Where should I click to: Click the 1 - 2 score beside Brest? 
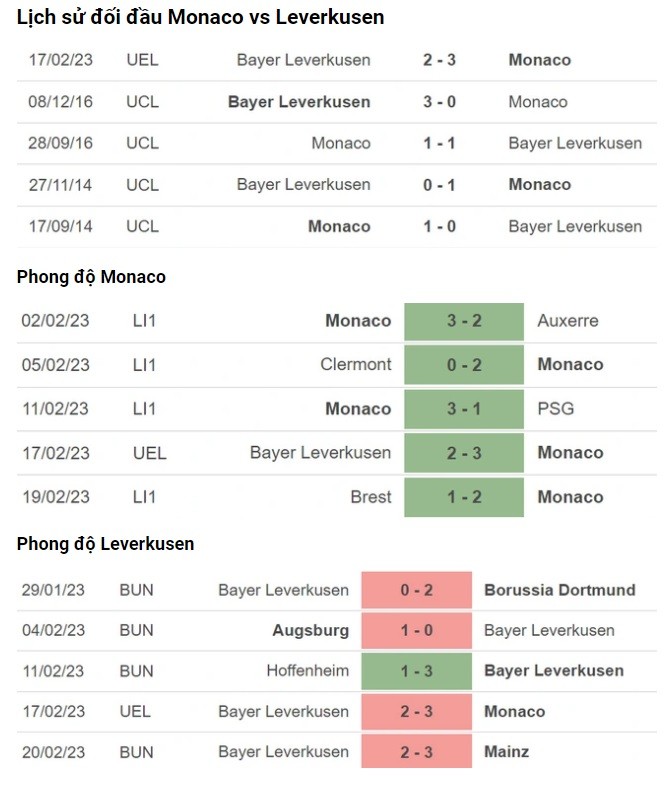pos(464,497)
